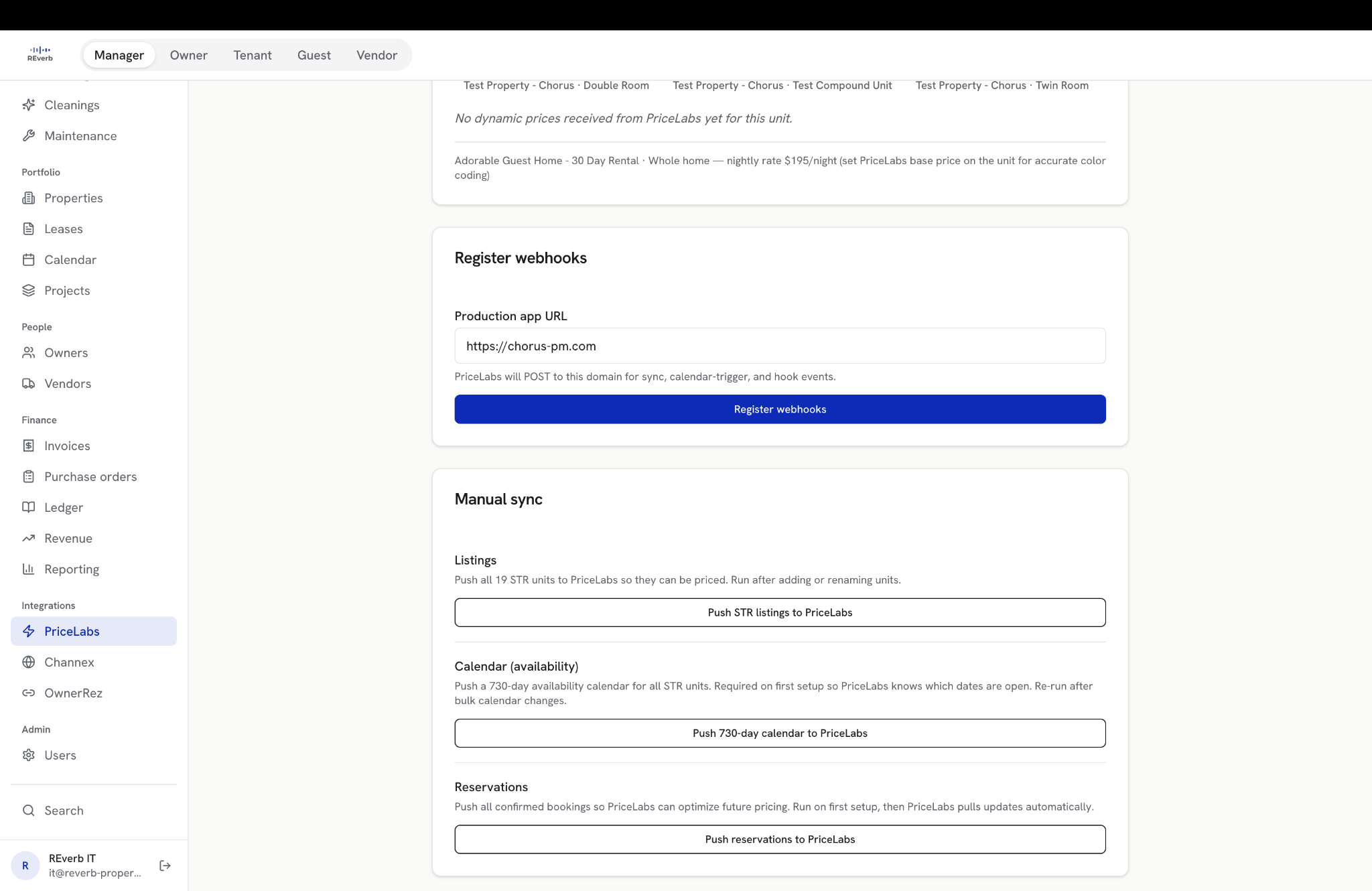Open the Purchase orders label
This screenshot has width=1372, height=891.
pyautogui.click(x=90, y=477)
